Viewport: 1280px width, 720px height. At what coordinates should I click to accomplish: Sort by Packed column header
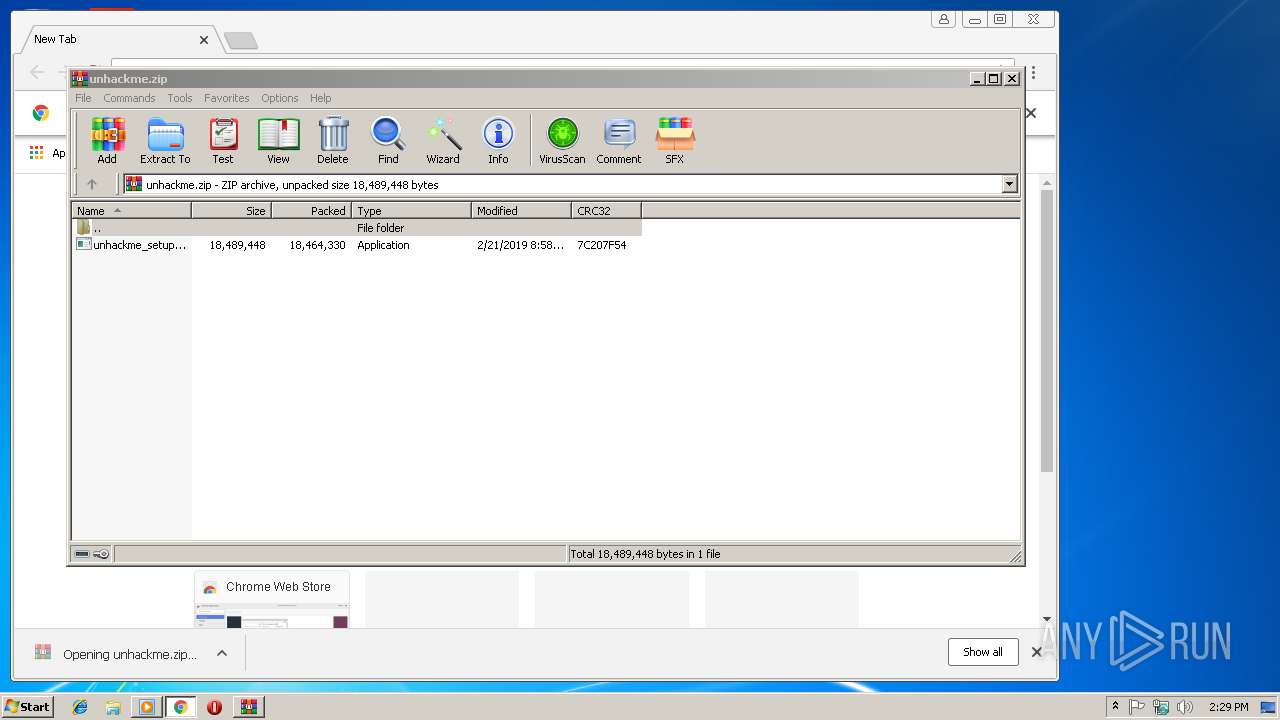[x=311, y=211]
